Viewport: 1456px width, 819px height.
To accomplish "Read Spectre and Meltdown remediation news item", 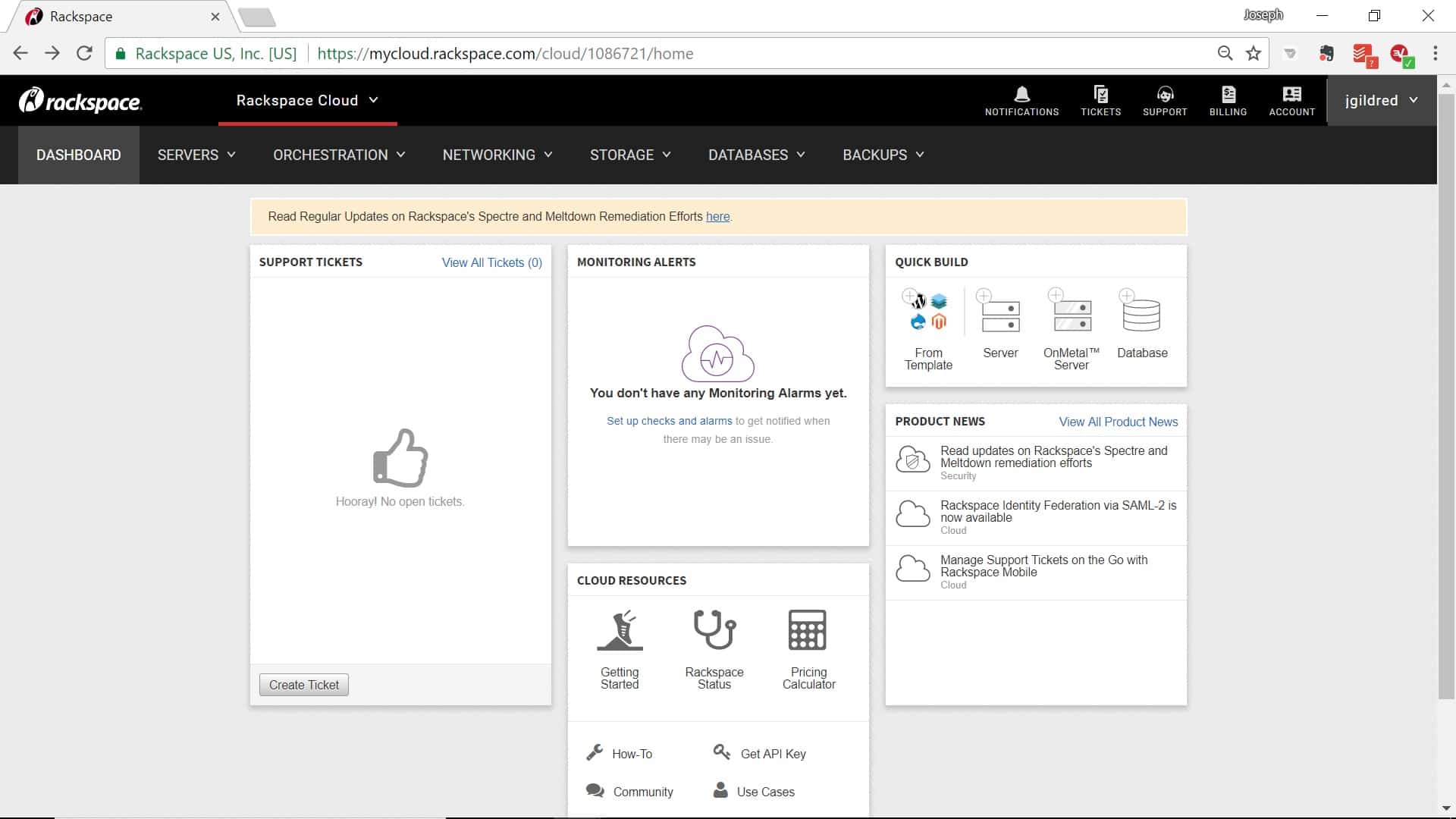I will point(1036,463).
